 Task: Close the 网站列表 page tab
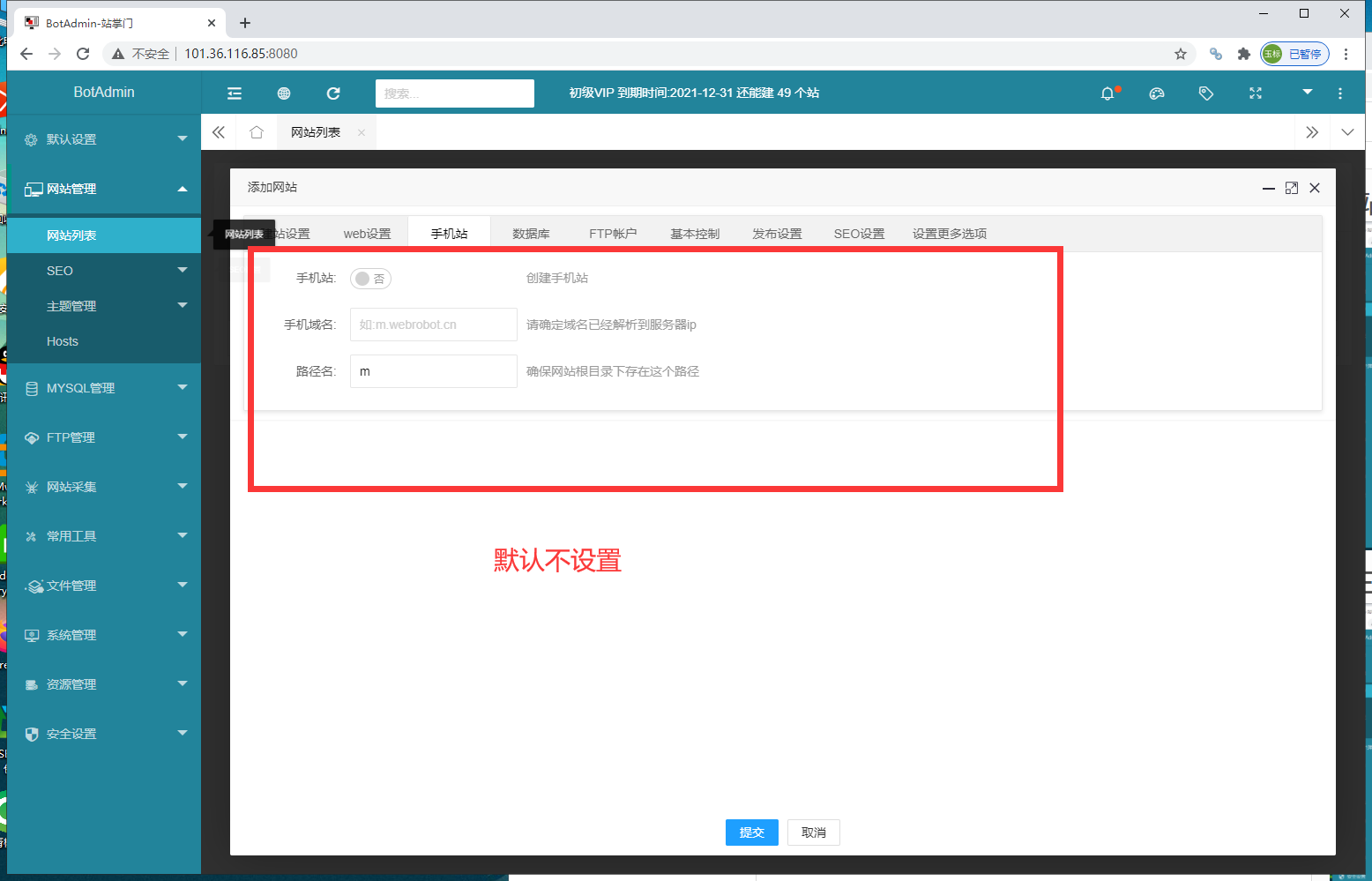click(x=362, y=132)
